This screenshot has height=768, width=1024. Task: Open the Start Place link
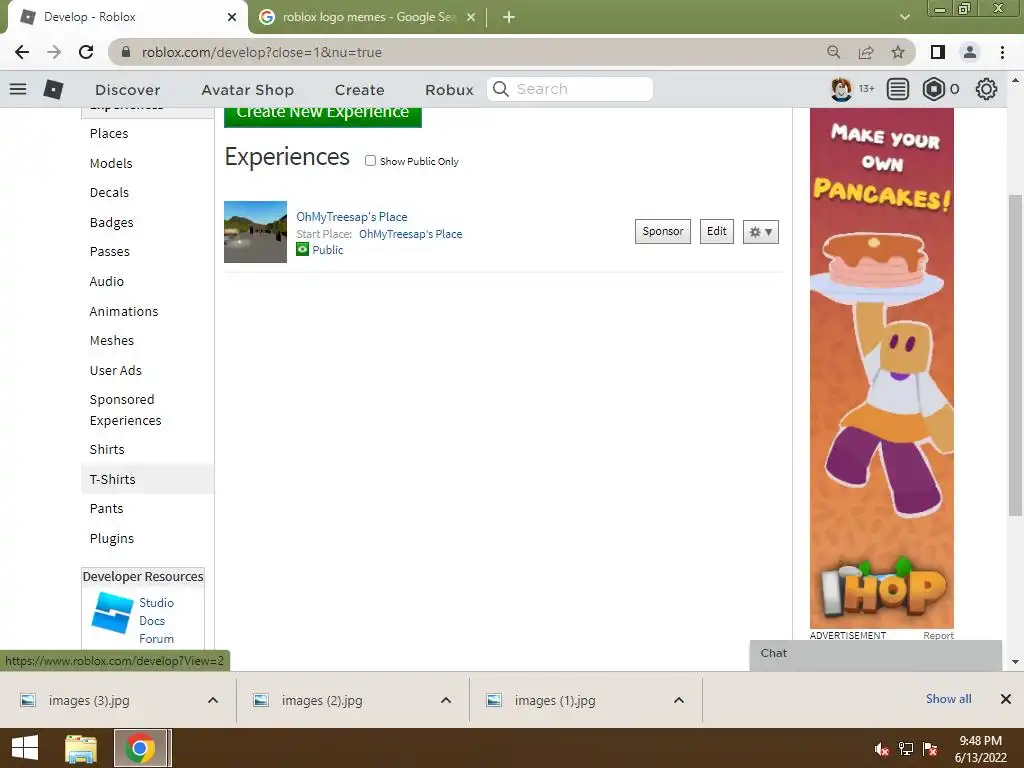click(411, 234)
